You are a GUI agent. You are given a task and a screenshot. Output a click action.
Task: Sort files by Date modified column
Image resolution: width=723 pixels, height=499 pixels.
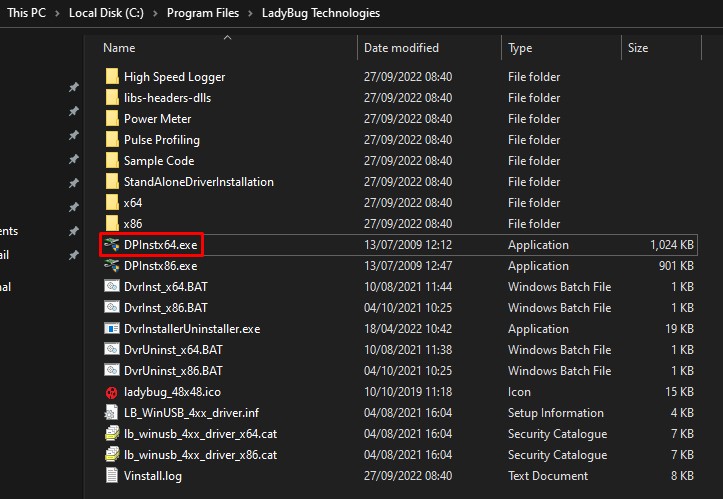[x=401, y=48]
